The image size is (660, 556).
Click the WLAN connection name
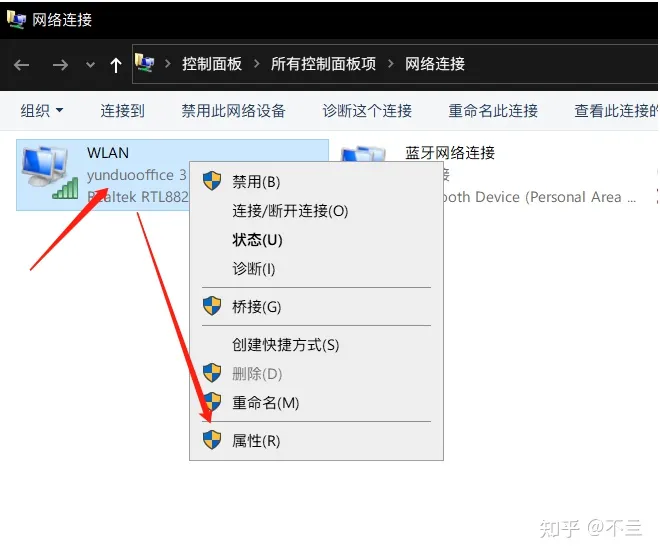click(x=108, y=153)
